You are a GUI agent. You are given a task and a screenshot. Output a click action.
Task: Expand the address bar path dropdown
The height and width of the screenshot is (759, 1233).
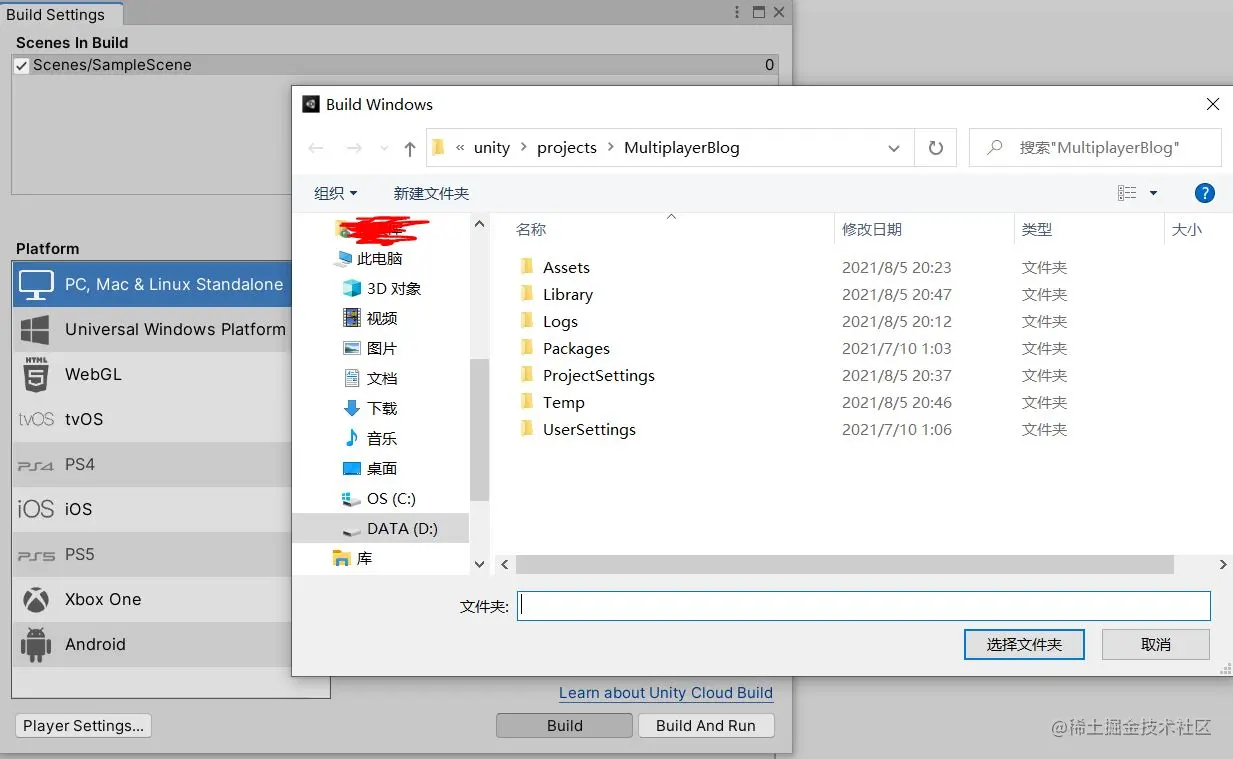coord(893,148)
